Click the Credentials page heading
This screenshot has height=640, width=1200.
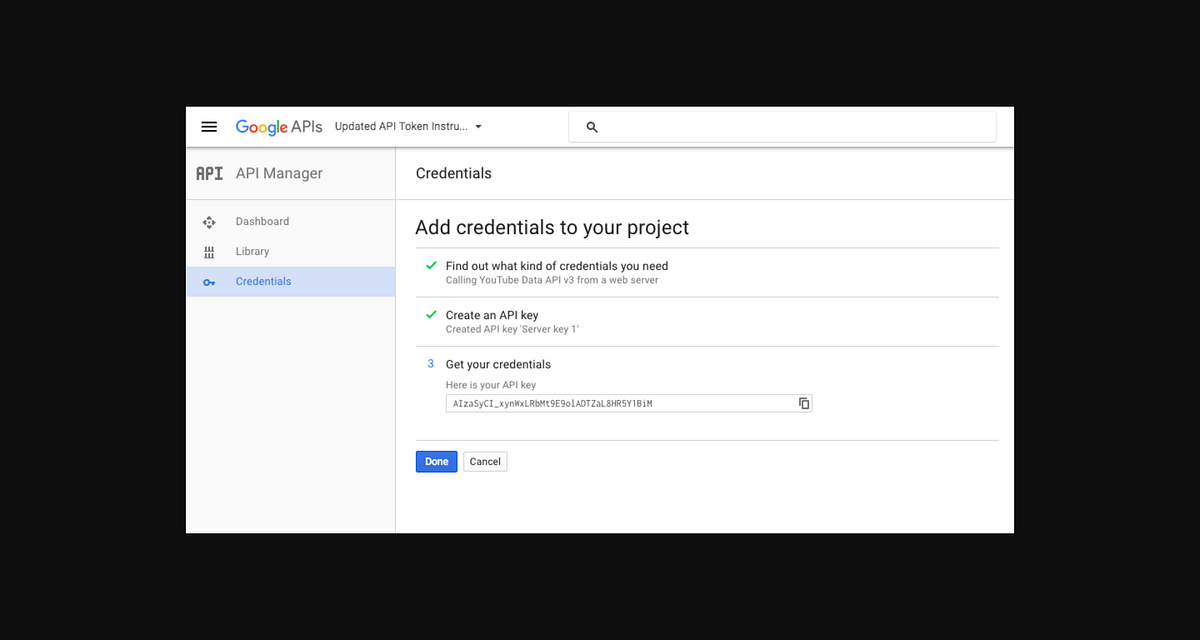454,173
